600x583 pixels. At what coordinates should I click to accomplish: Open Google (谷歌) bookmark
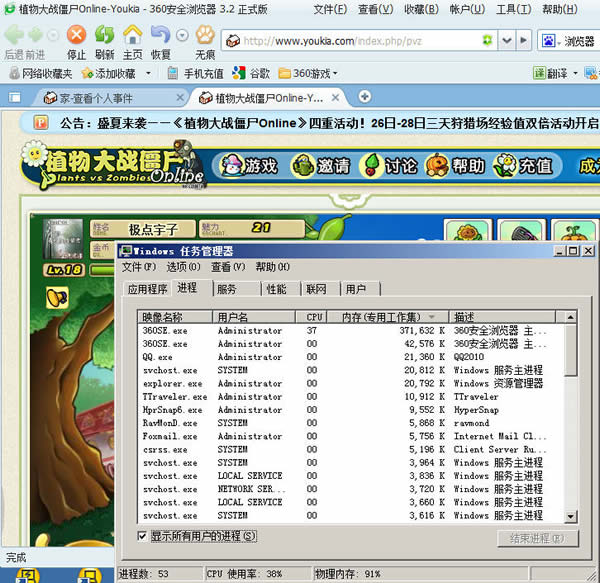pyautogui.click(x=251, y=73)
